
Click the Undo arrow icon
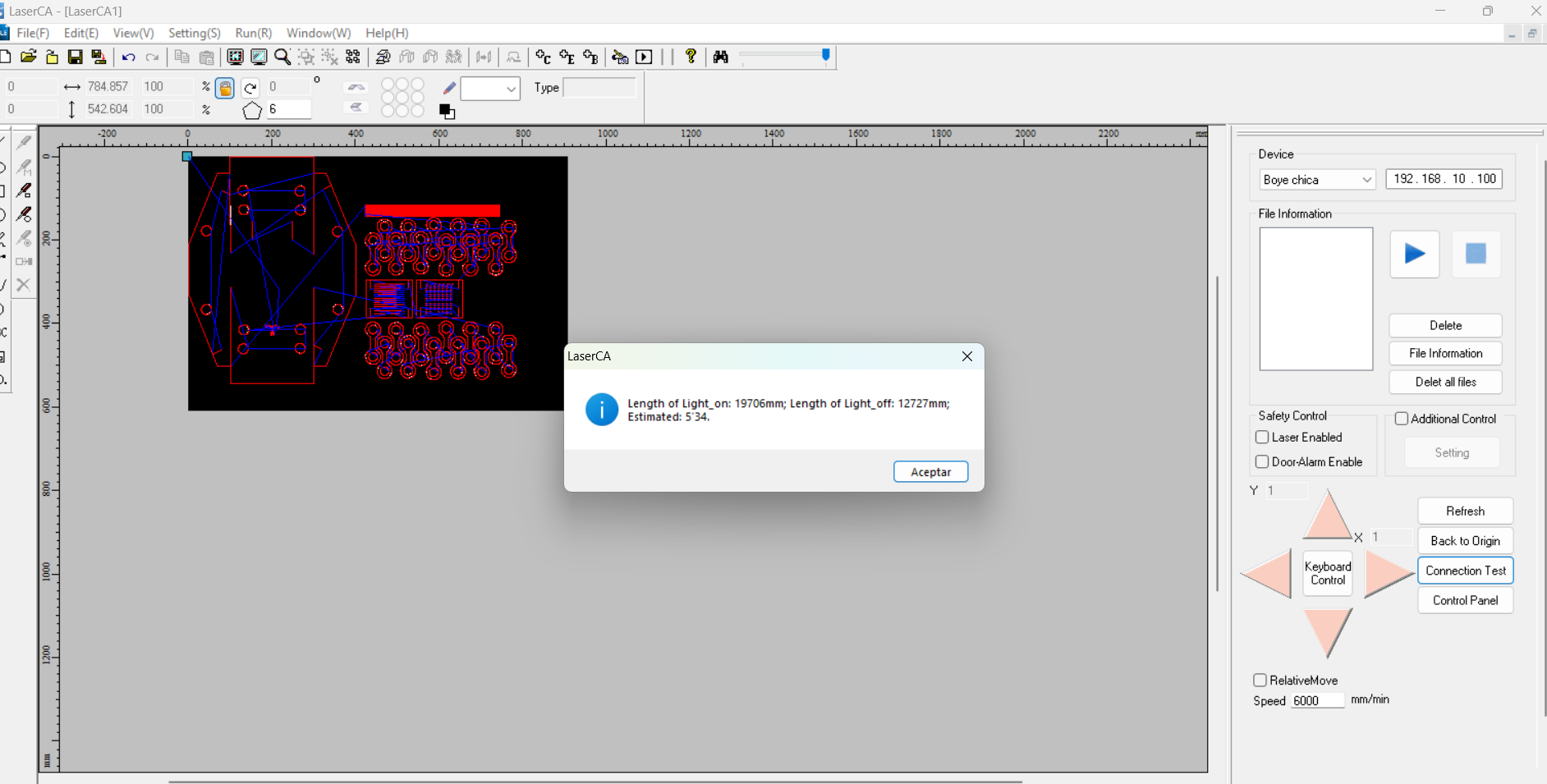pos(128,57)
